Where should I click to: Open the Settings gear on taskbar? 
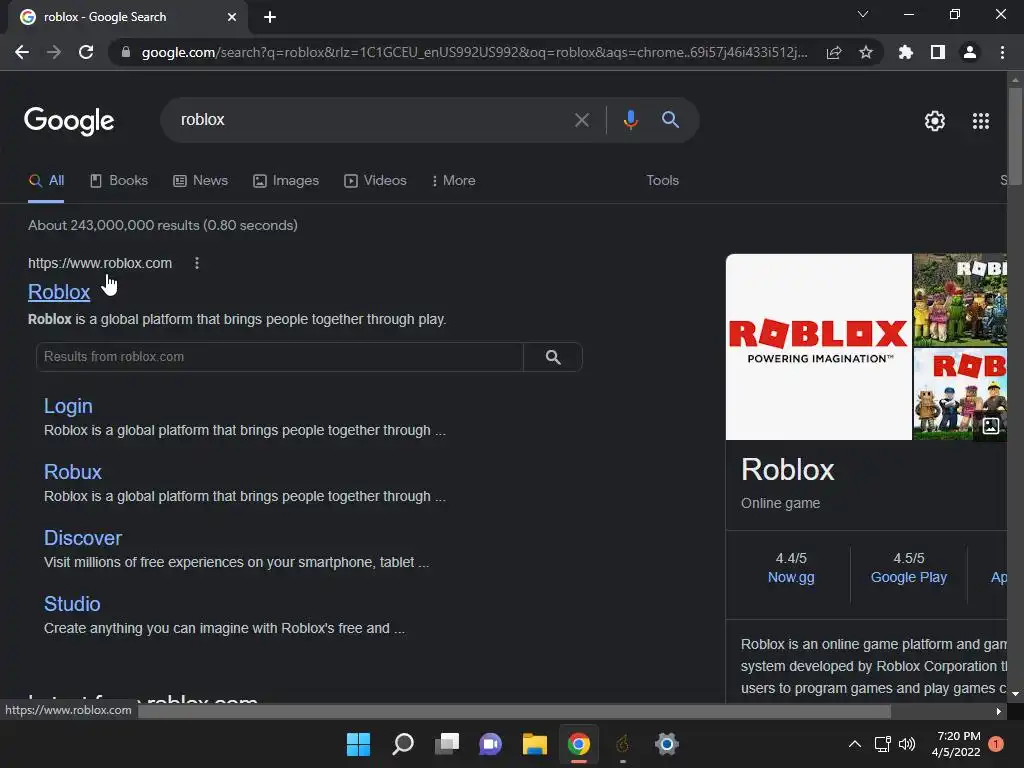pos(667,744)
